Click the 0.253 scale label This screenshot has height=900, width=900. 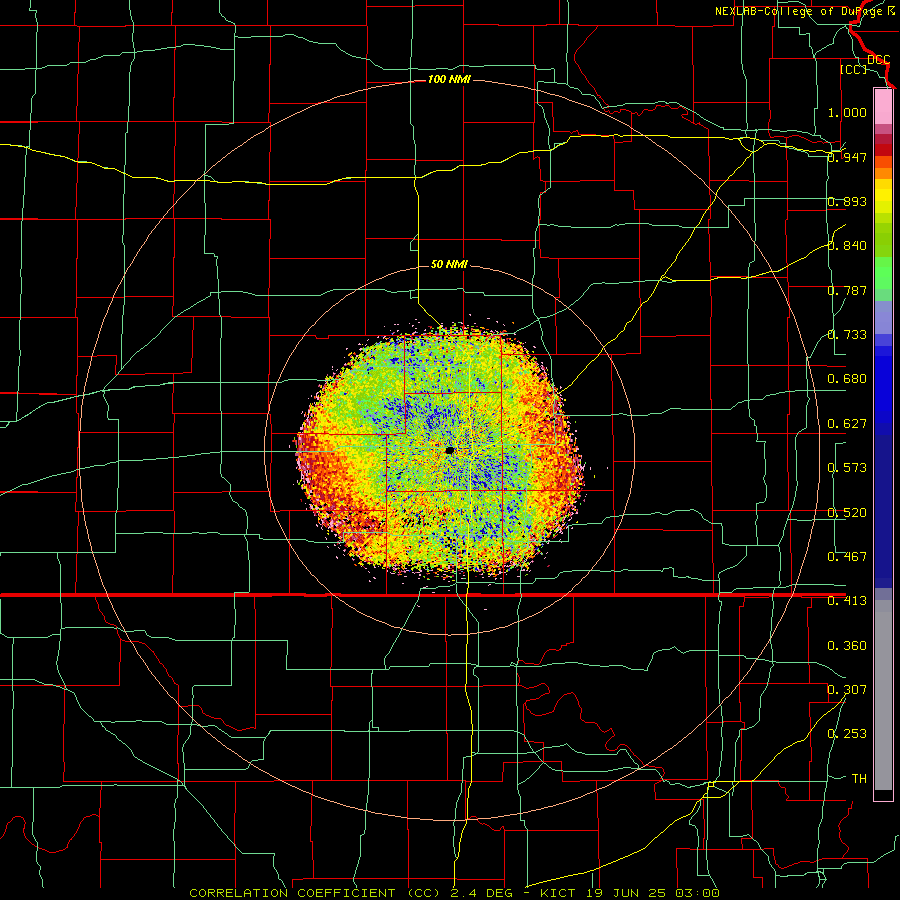tap(847, 734)
